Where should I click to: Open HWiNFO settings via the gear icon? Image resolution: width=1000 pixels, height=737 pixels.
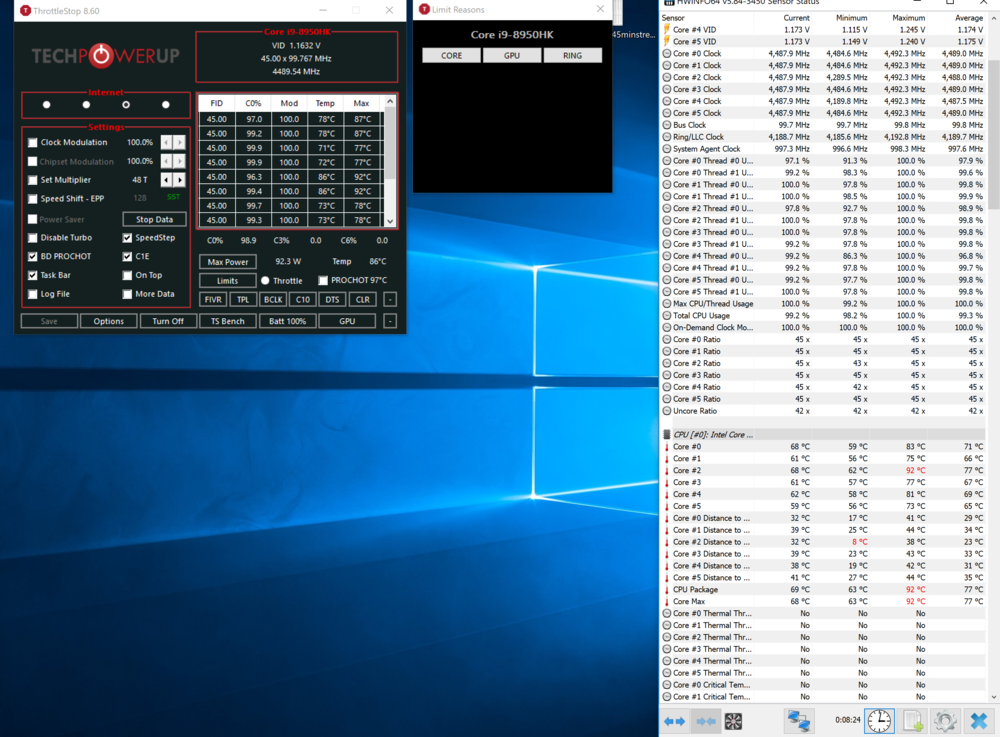[x=945, y=720]
